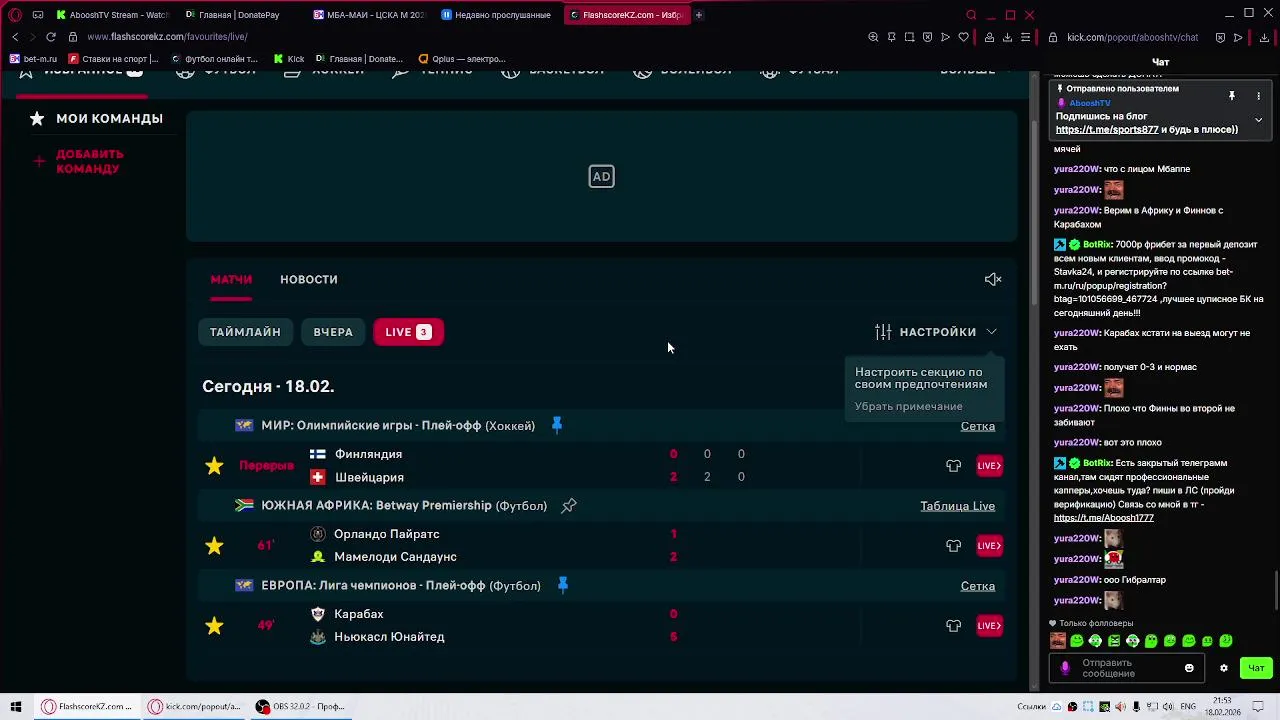Open LIVE stream badge for Finland match

989,466
